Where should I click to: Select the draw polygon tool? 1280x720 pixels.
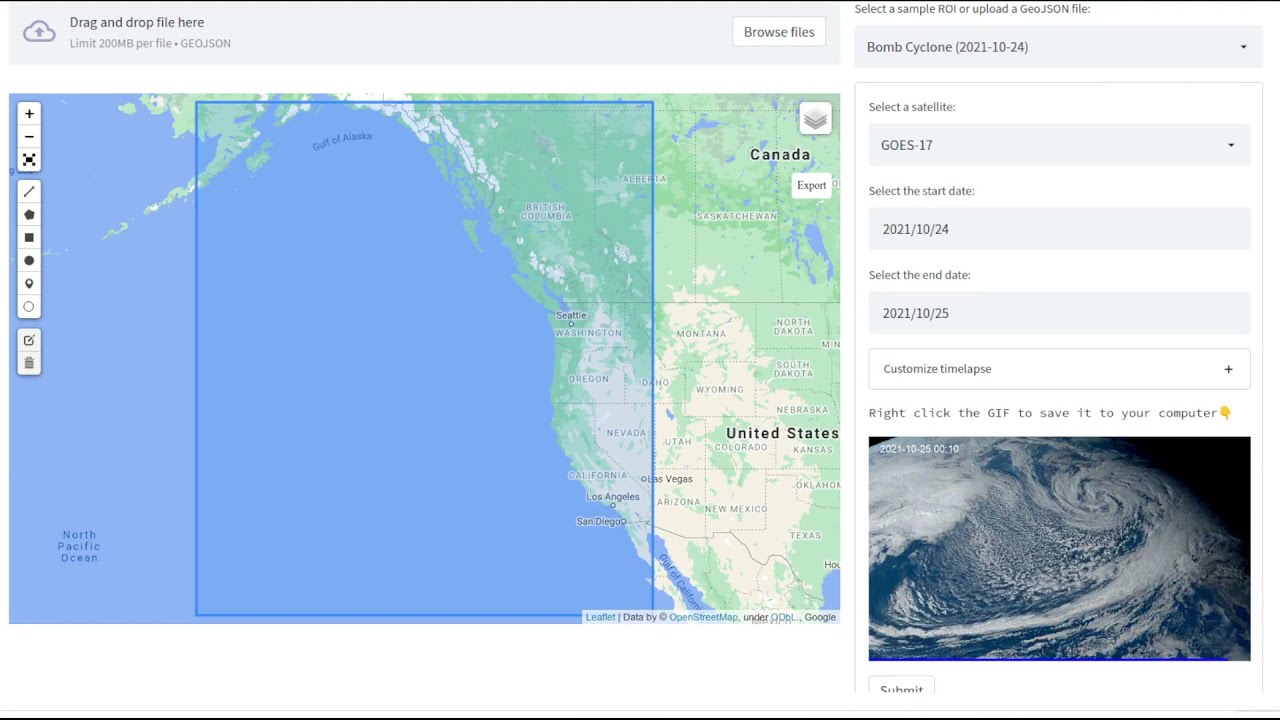coord(29,214)
